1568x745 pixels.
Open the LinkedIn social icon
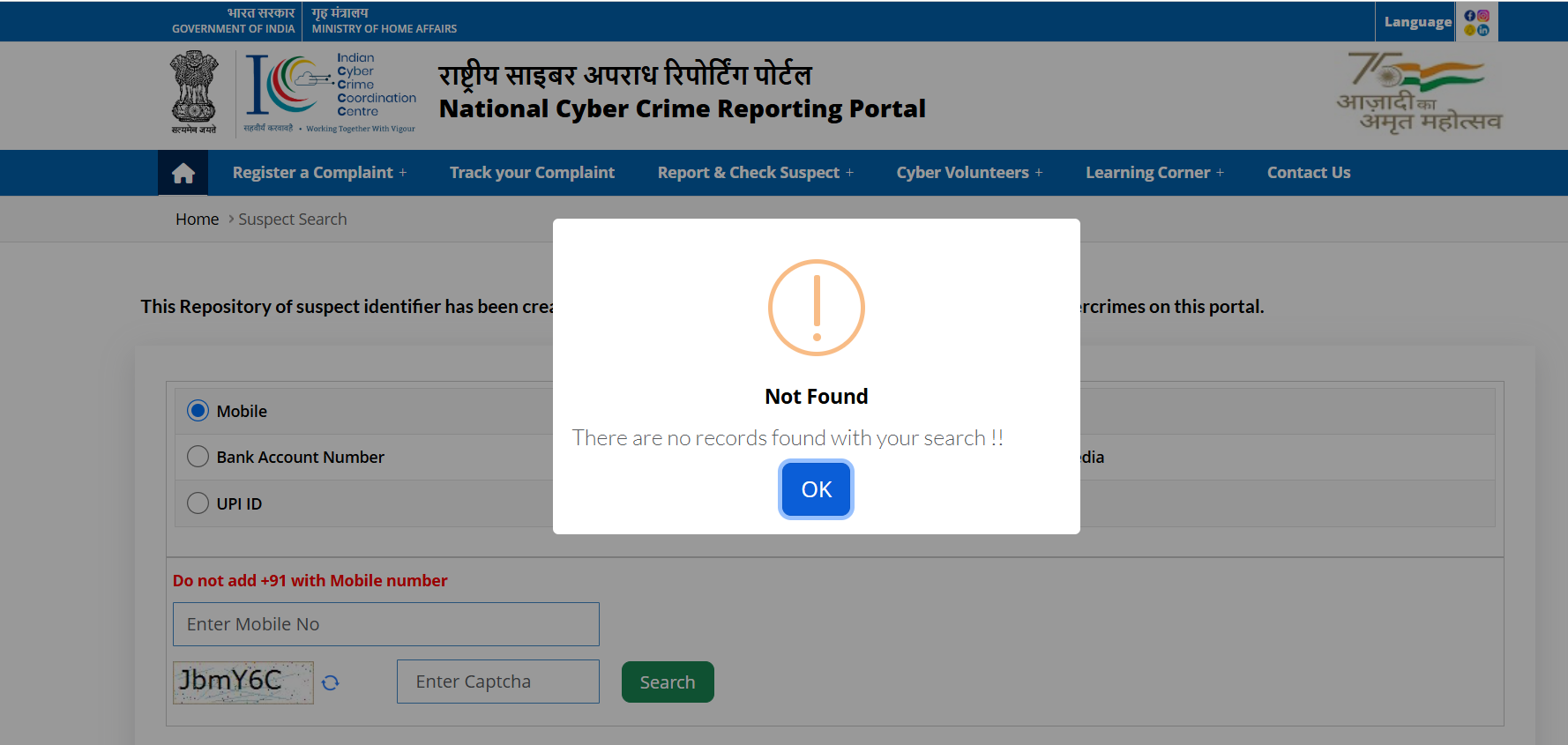coord(1483,30)
